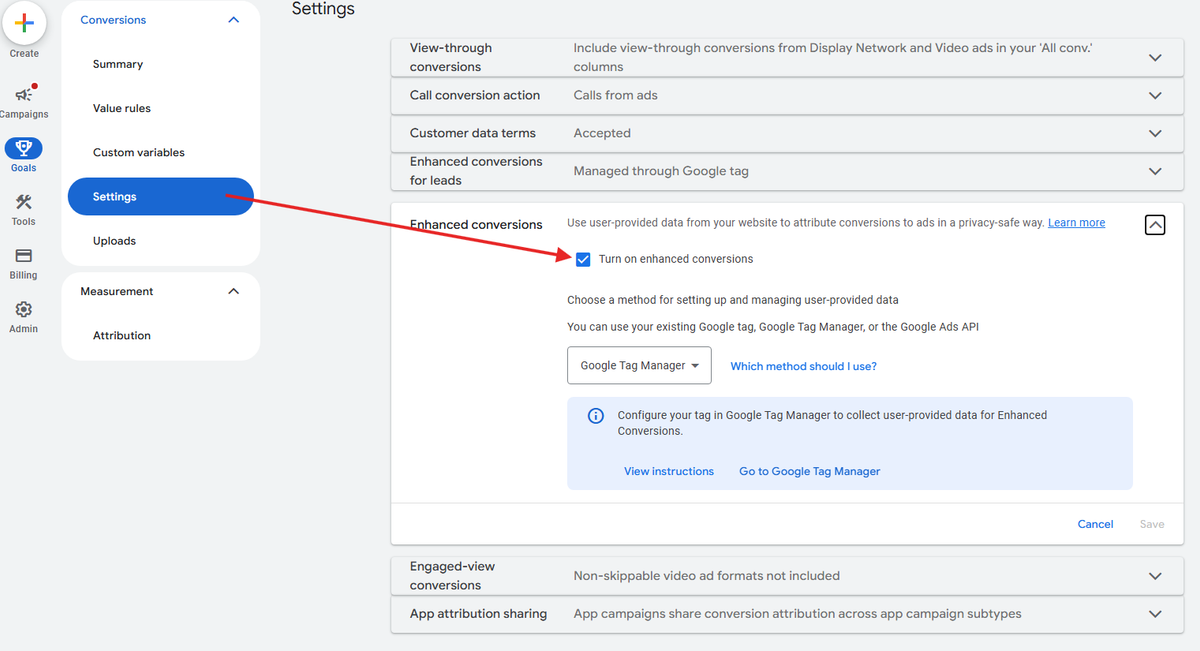Viewport: 1200px width, 651px height.
Task: Select the Goals trophy icon
Action: tap(24, 149)
